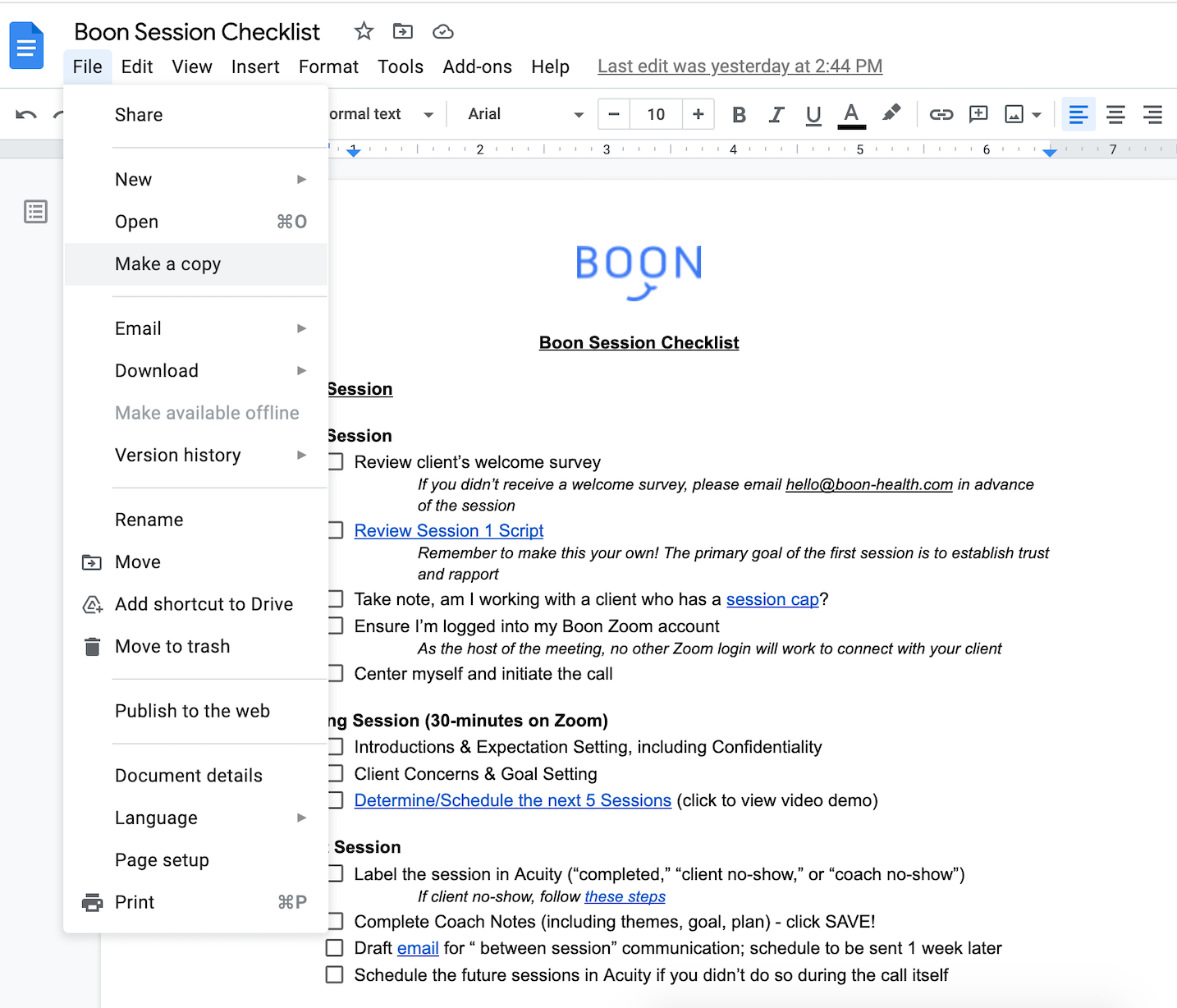Open the Review Session 1 Script link
The height and width of the screenshot is (1008, 1177).
coord(449,531)
